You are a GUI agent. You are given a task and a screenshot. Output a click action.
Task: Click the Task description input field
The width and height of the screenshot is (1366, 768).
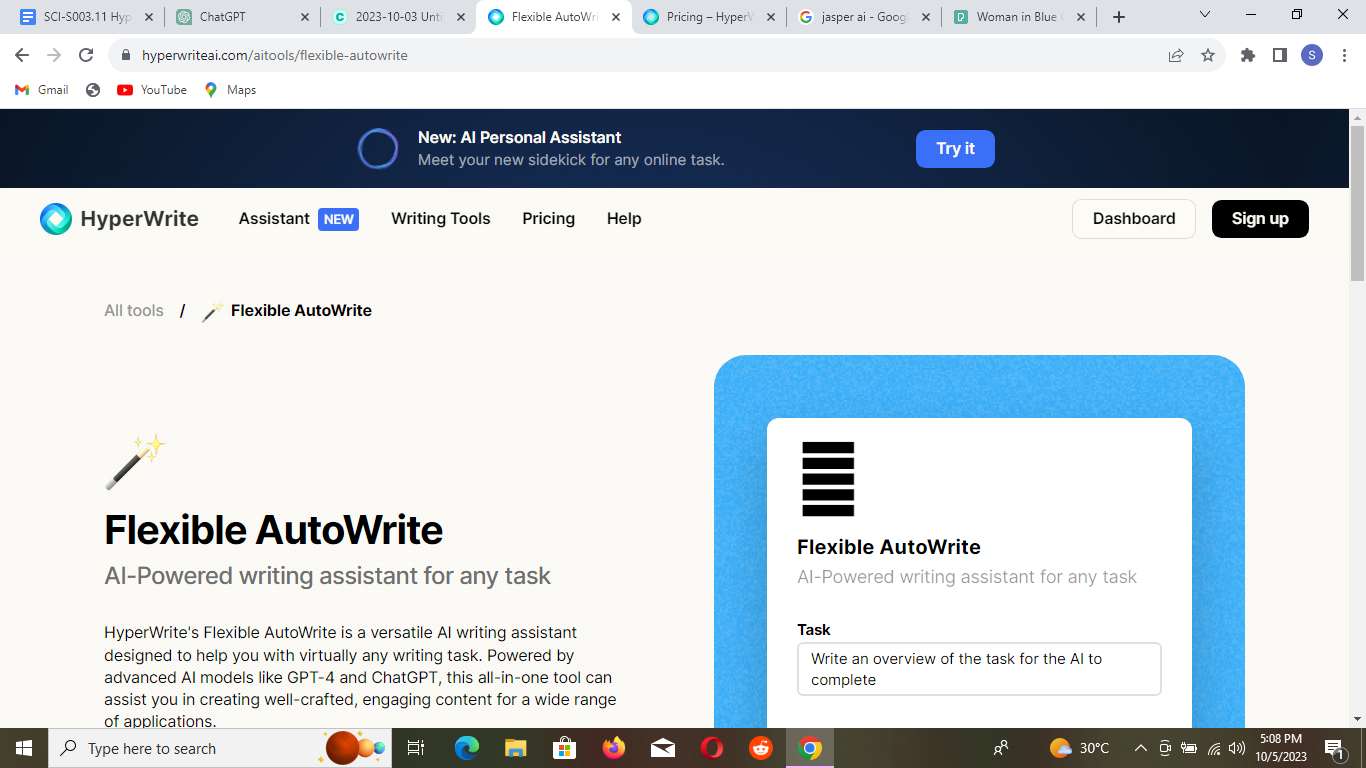point(978,668)
